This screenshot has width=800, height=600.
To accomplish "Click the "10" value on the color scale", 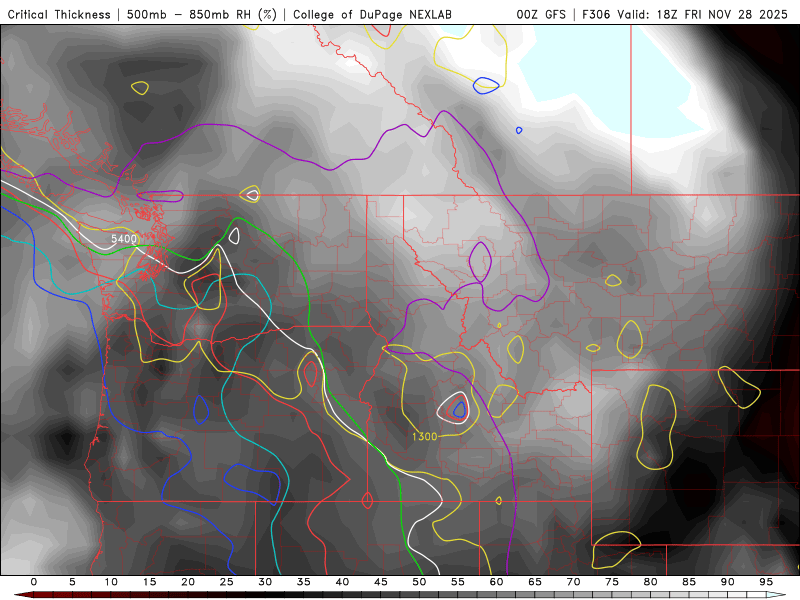I will 111,582.
